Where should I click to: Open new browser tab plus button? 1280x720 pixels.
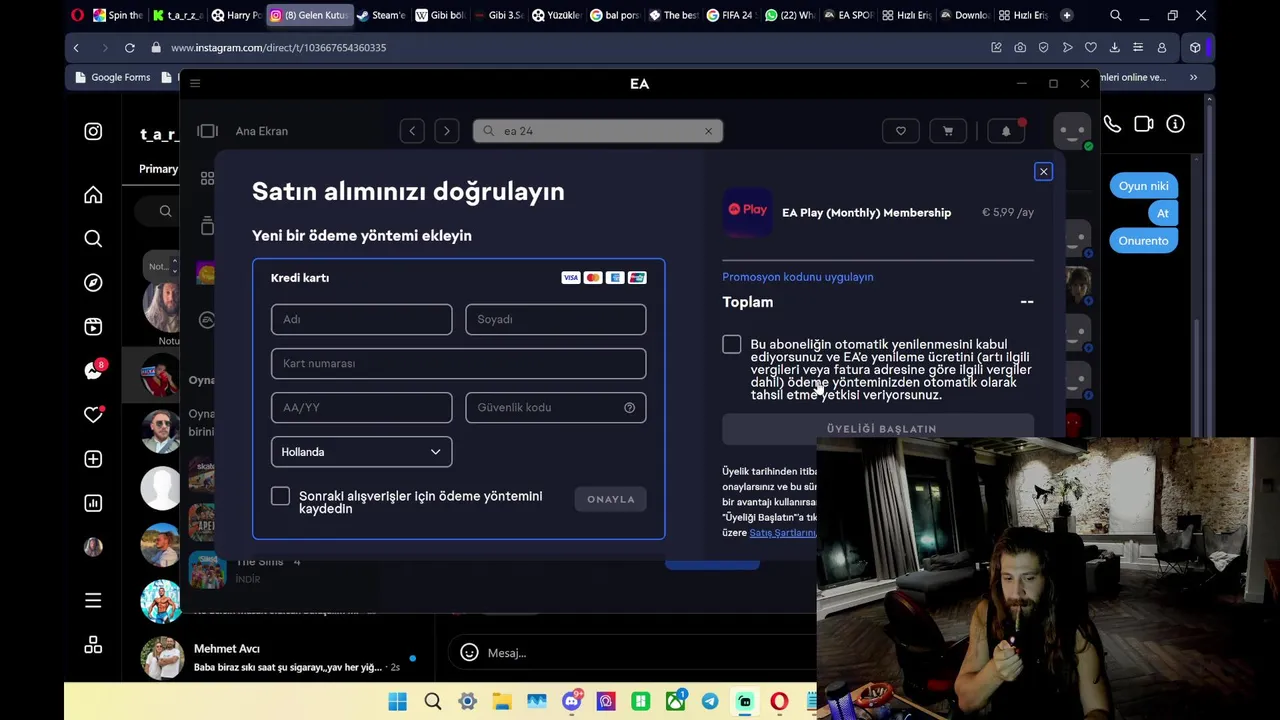1066,15
